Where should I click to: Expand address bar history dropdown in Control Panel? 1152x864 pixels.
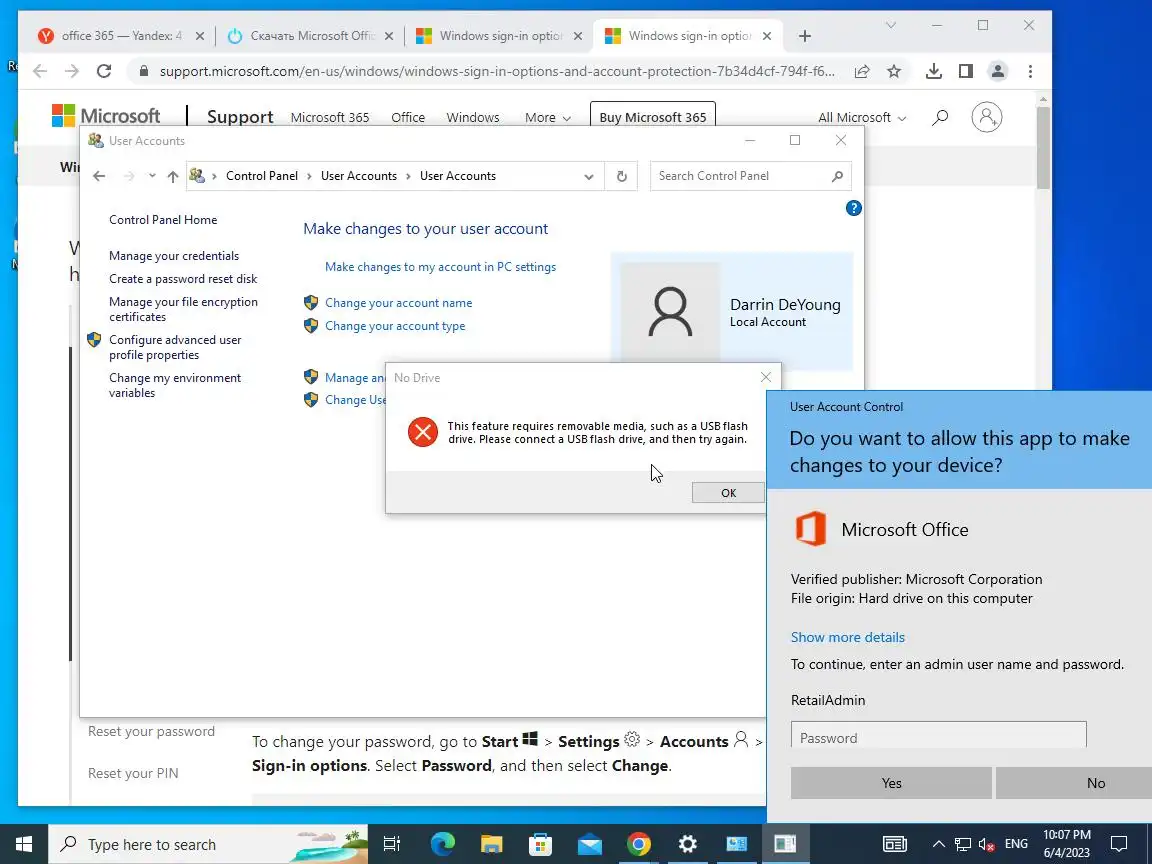click(588, 176)
